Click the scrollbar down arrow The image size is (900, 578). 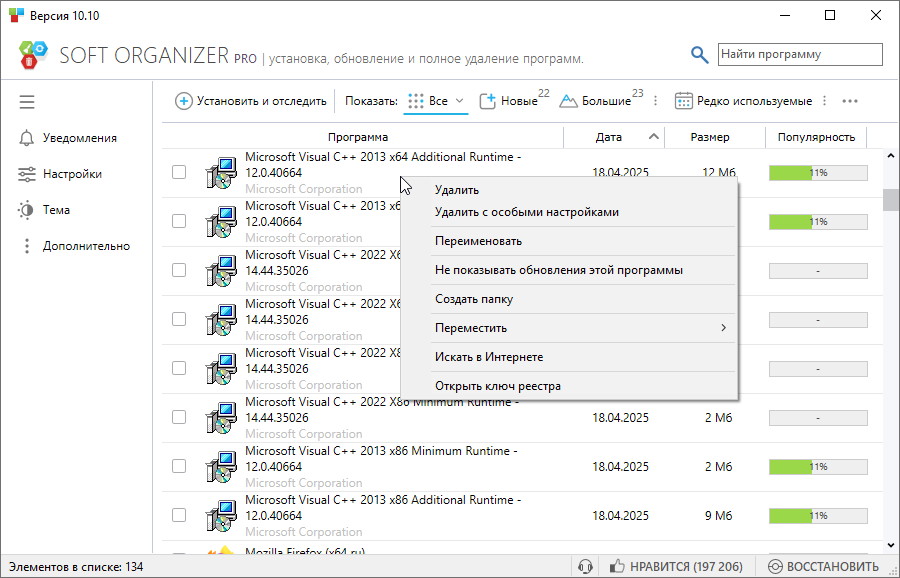(x=891, y=545)
